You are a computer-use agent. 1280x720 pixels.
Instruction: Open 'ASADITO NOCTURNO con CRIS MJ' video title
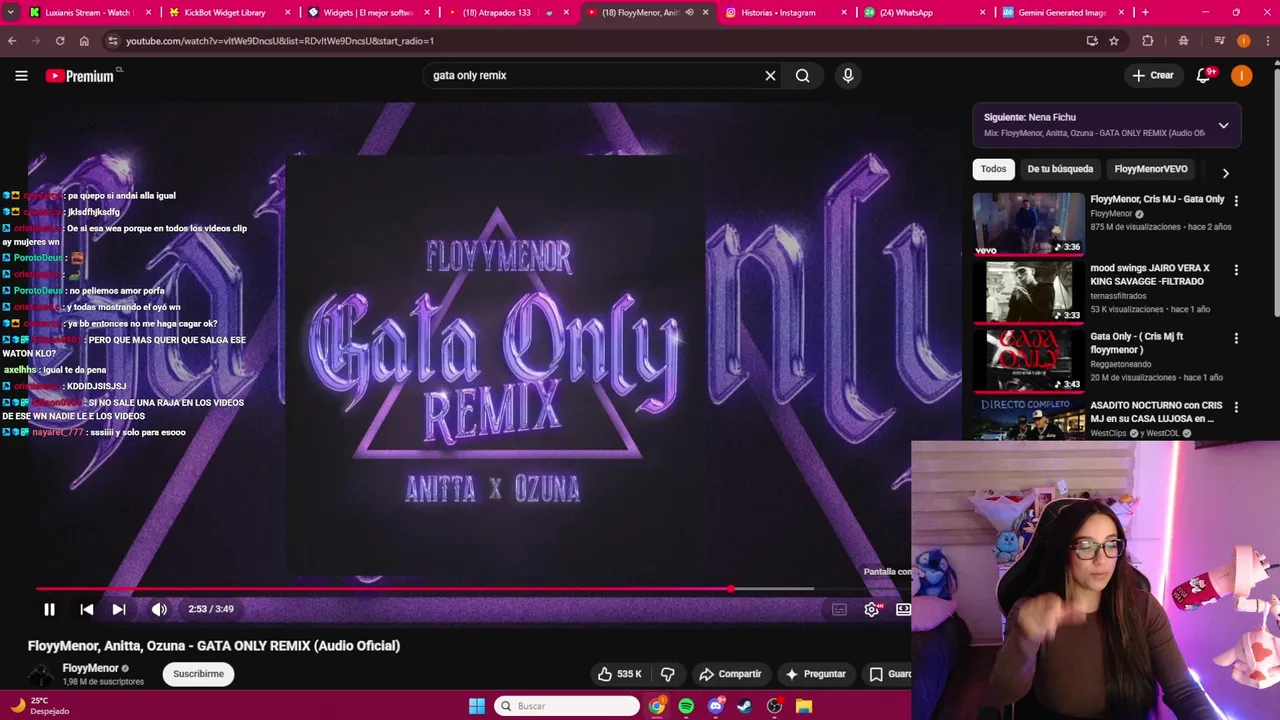point(1156,412)
